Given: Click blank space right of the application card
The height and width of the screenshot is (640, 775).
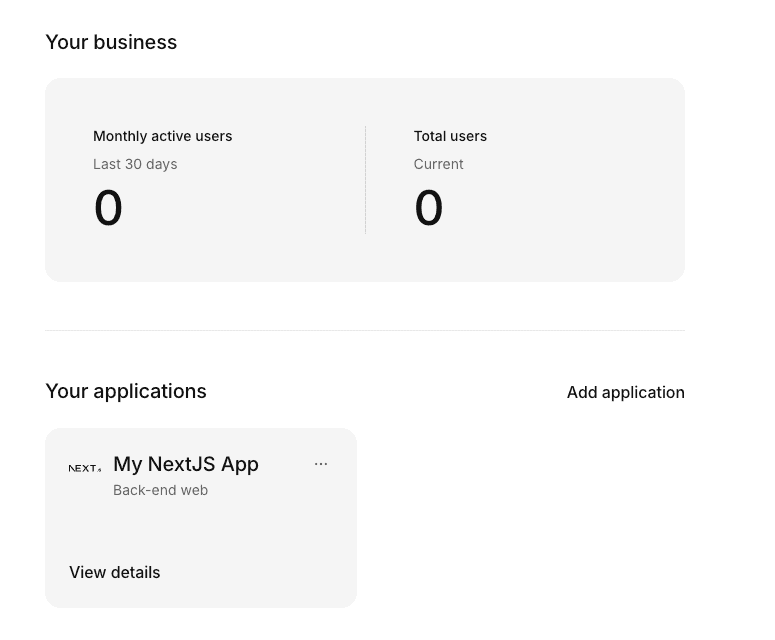Looking at the screenshot, I should pyautogui.click(x=520, y=518).
